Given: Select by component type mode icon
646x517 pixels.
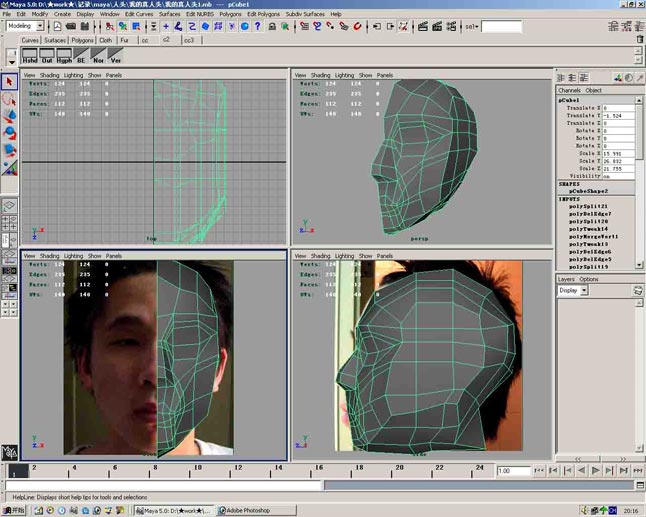Looking at the screenshot, I should 136,26.
